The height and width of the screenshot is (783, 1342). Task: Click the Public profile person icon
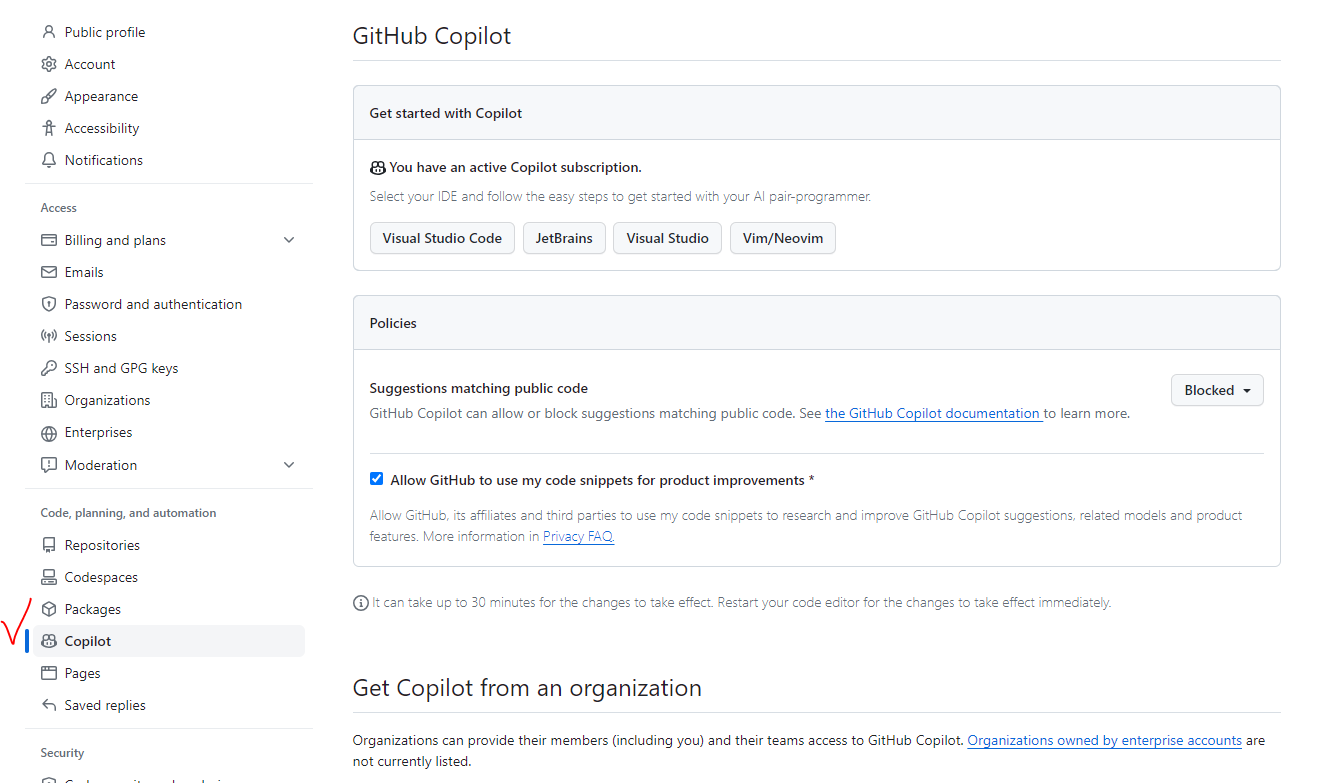tap(48, 32)
